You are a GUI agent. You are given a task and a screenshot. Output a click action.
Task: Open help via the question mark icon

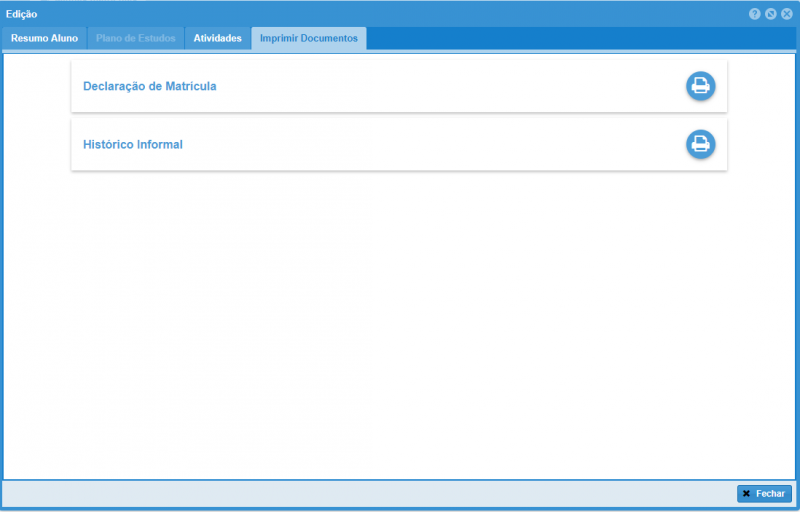755,14
